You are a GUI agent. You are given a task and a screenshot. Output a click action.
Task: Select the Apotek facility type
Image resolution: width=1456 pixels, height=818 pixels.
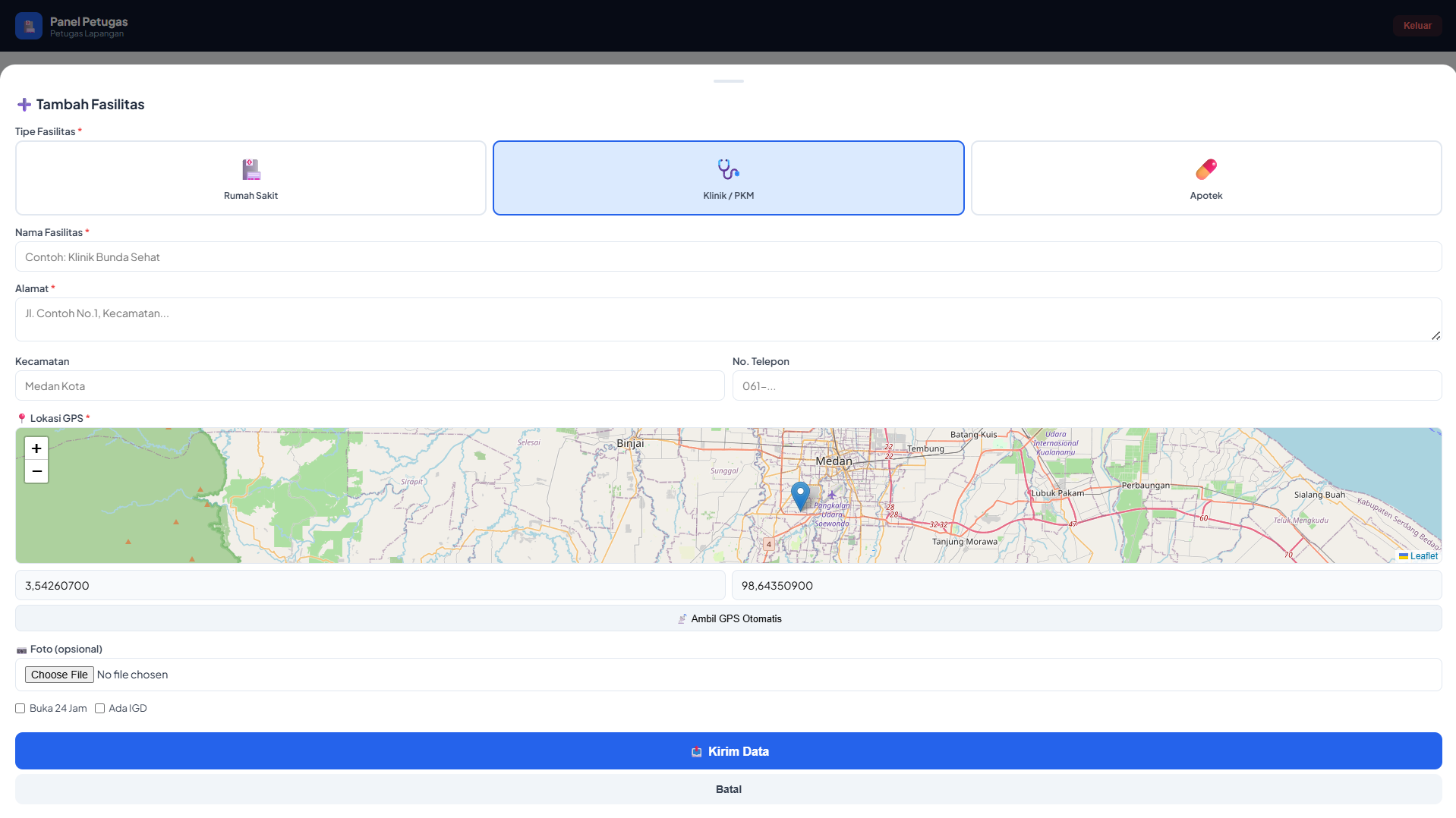point(1206,178)
